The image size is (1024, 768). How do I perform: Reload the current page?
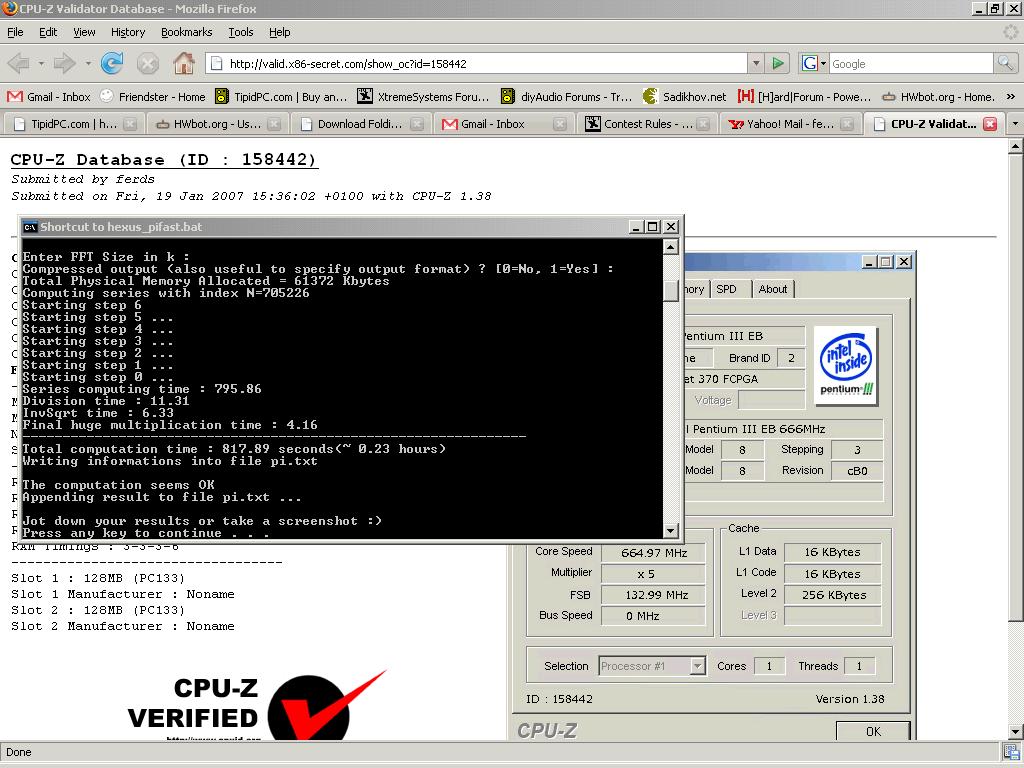112,63
